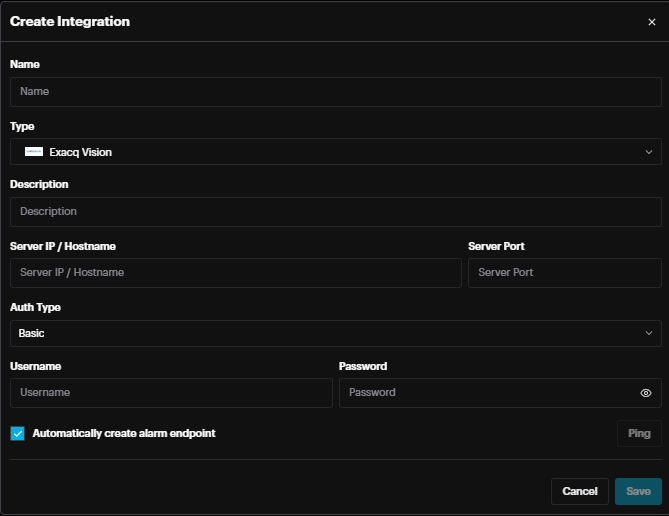Click the Exacq Vision logo icon
669x516 pixels.
coord(34,152)
